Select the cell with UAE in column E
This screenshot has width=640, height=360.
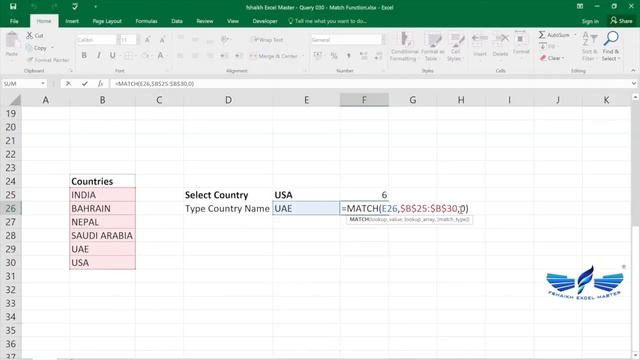tap(306, 208)
